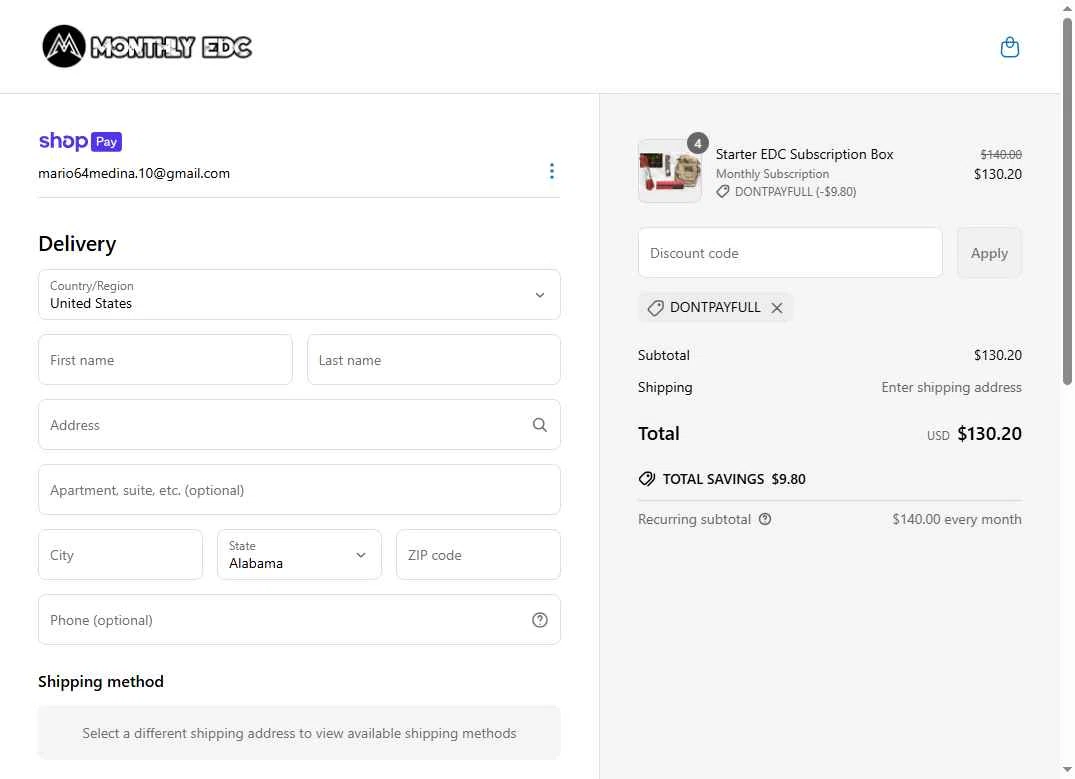Click the '$140.00 every month' text
The height and width of the screenshot is (779, 1075).
point(956,519)
